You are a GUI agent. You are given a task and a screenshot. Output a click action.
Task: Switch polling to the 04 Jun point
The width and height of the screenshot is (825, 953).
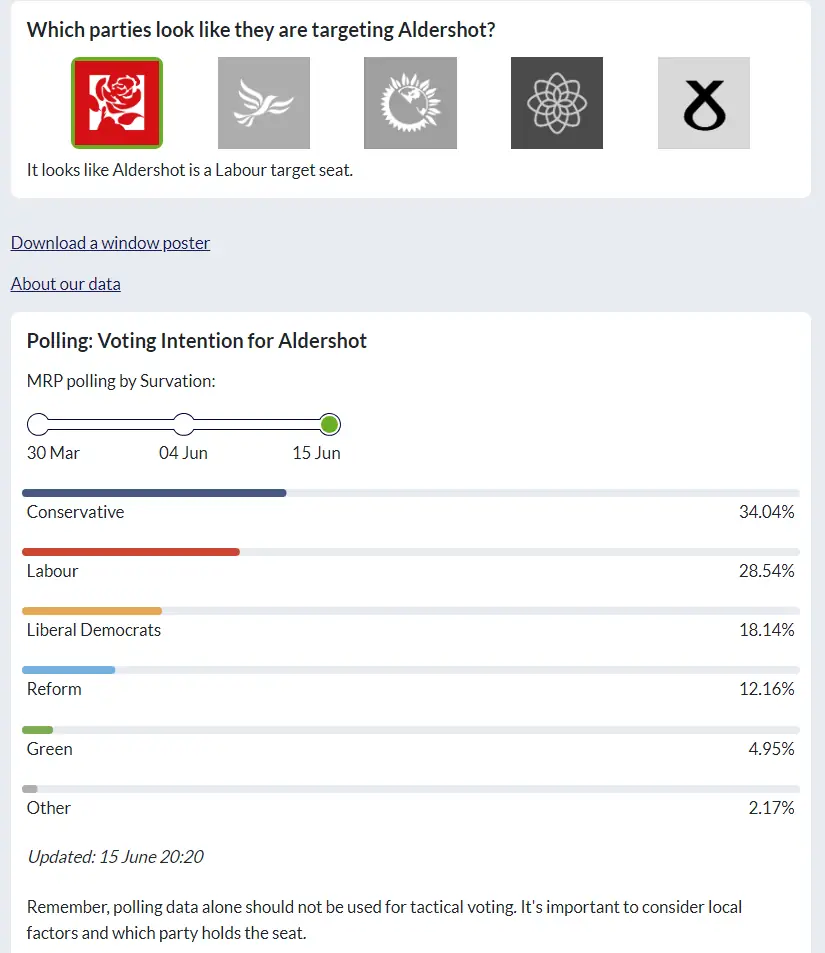coord(183,425)
